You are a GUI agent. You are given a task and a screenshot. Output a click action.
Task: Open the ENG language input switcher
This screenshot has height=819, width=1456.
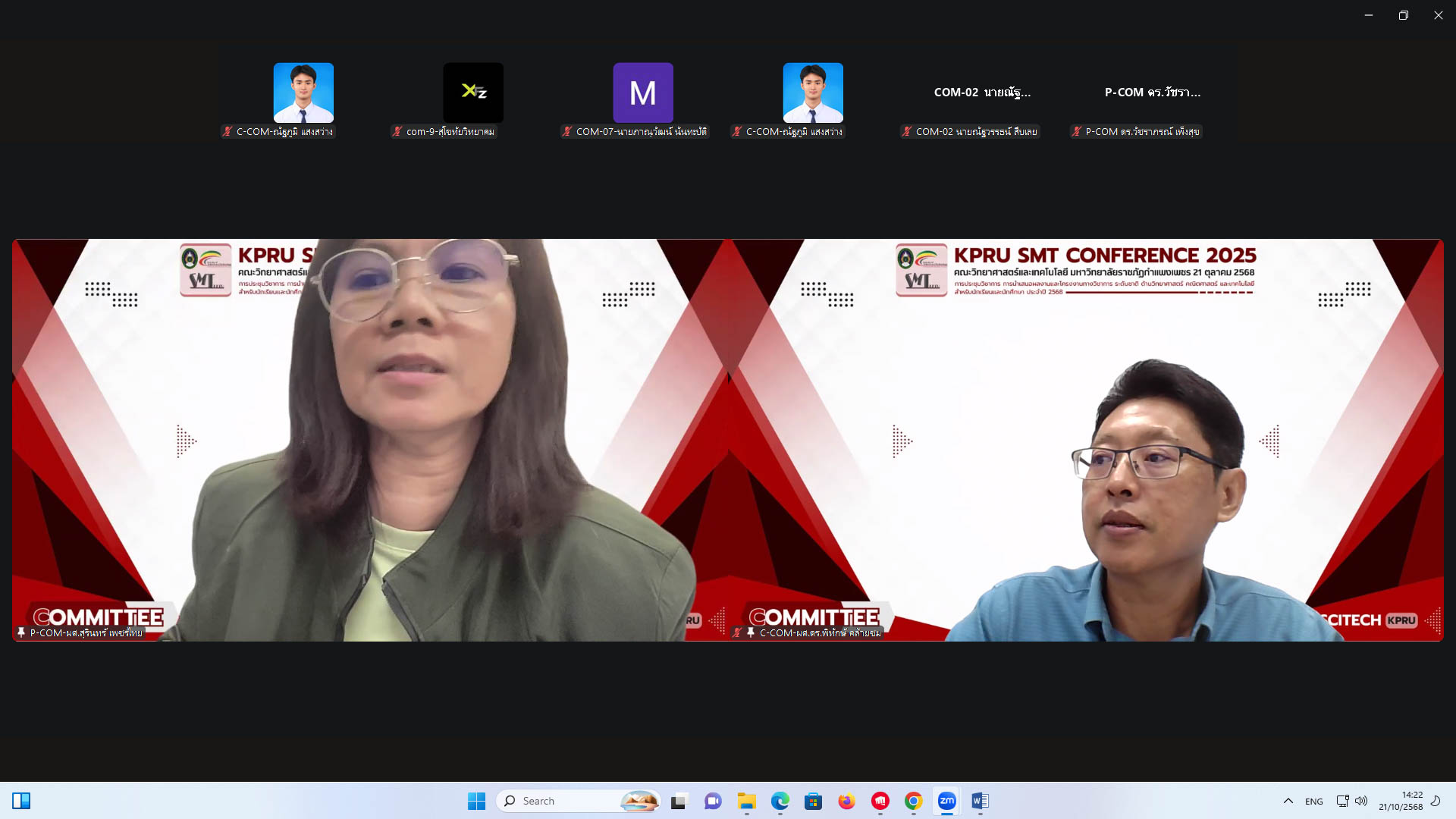click(1314, 802)
